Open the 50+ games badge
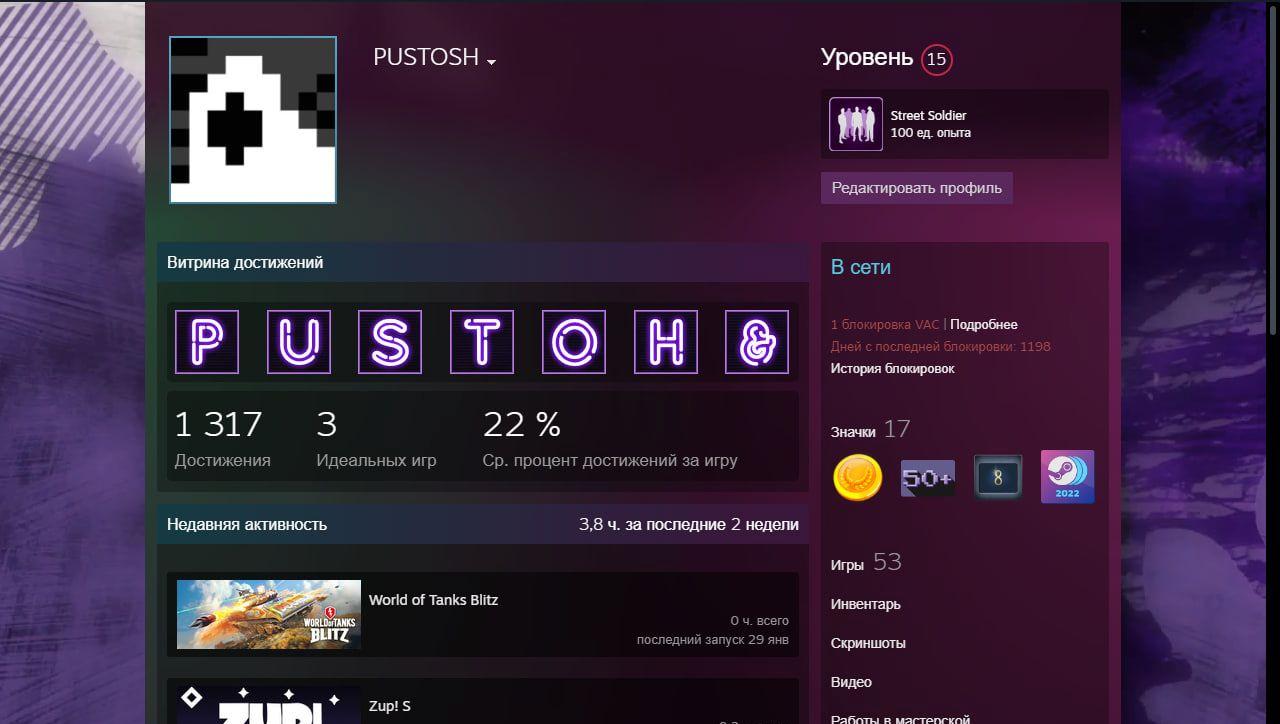 pyautogui.click(x=927, y=478)
